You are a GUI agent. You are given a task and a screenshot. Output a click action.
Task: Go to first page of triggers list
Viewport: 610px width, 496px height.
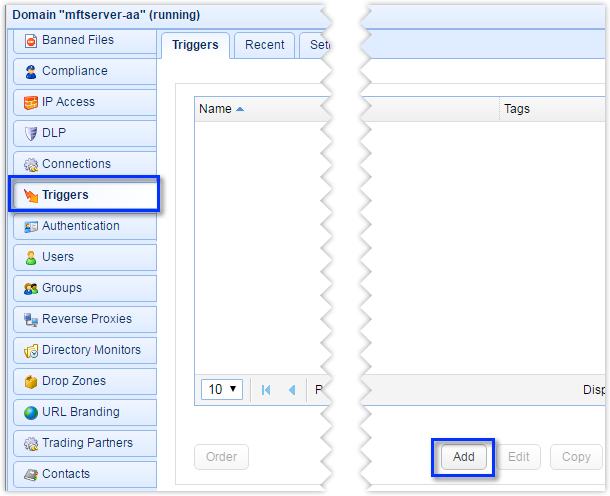[266, 389]
